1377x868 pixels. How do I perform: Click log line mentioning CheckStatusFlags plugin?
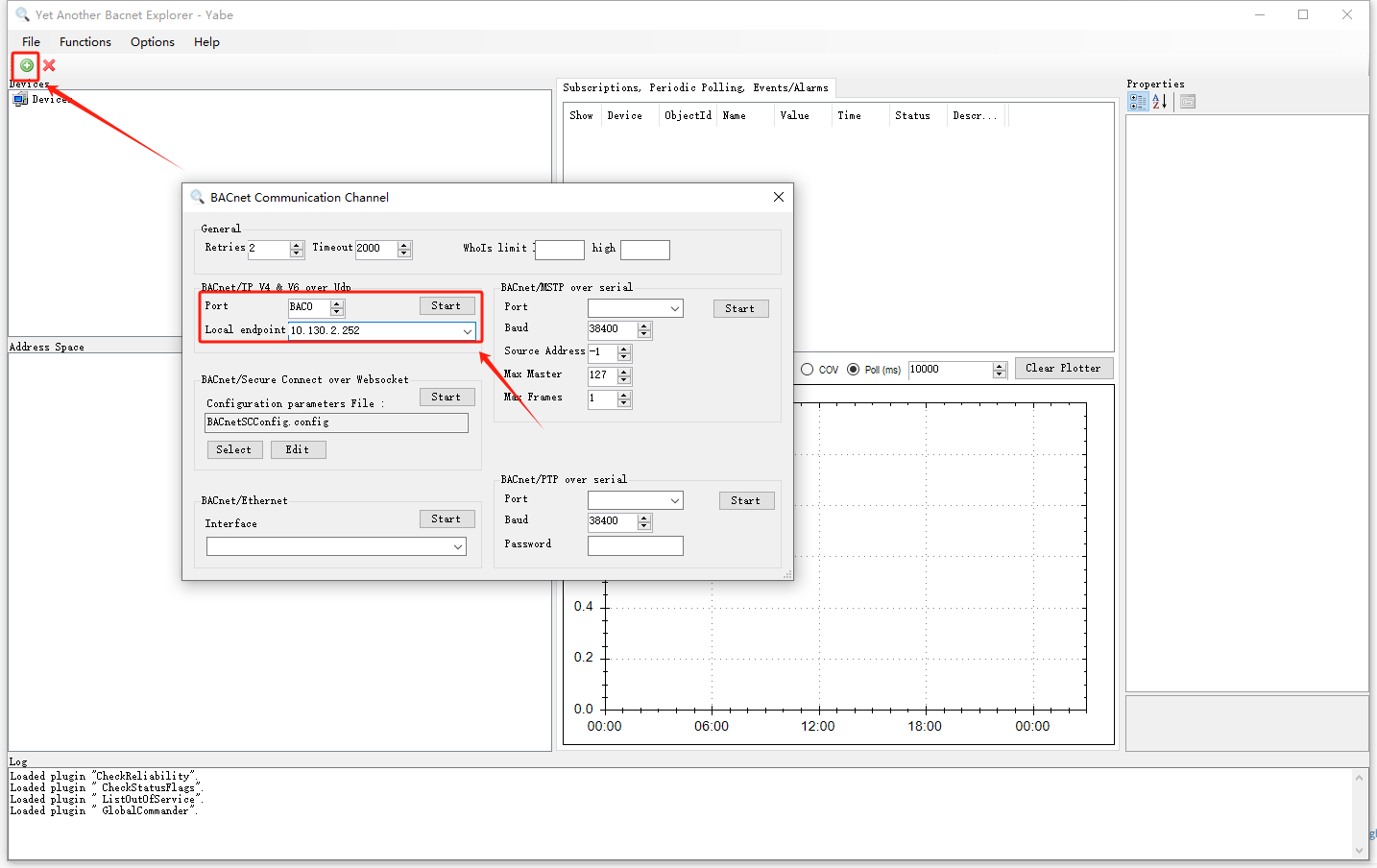click(x=106, y=788)
